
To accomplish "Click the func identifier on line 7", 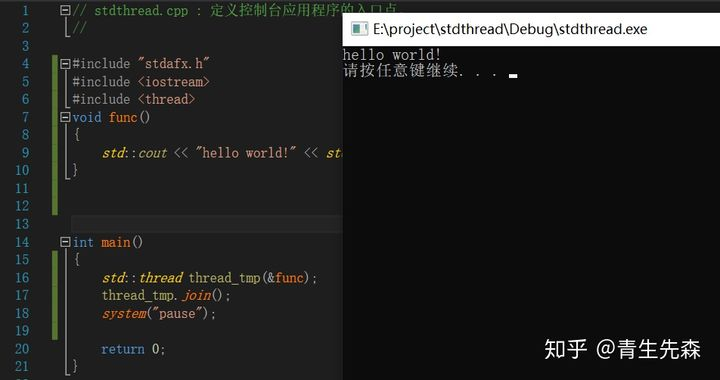I will 123,117.
